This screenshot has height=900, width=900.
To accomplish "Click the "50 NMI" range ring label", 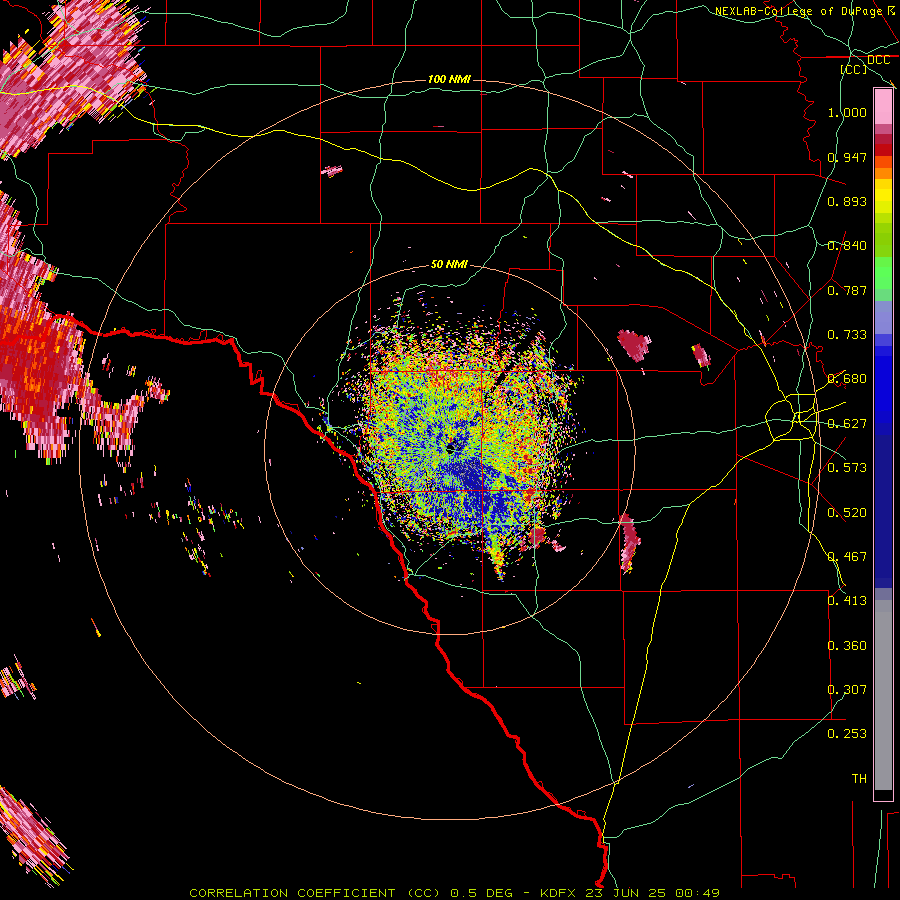I will tap(449, 264).
